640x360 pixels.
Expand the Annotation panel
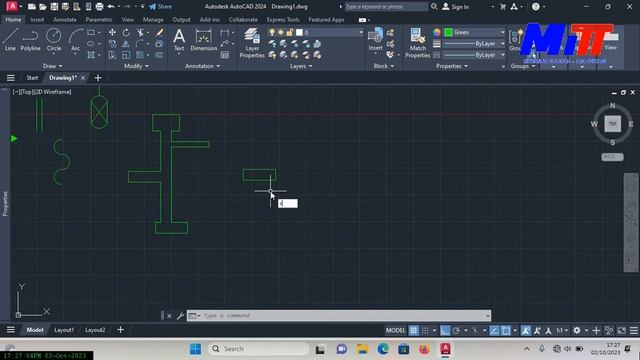pyautogui.click(x=202, y=66)
